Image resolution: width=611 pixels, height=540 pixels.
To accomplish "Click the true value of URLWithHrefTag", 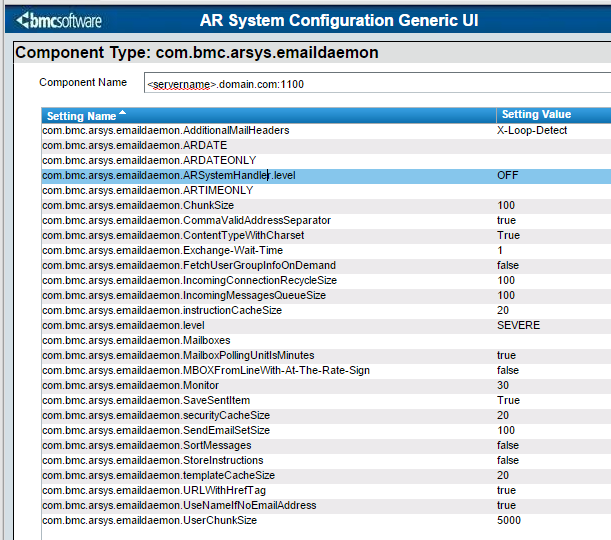I will coord(506,490).
